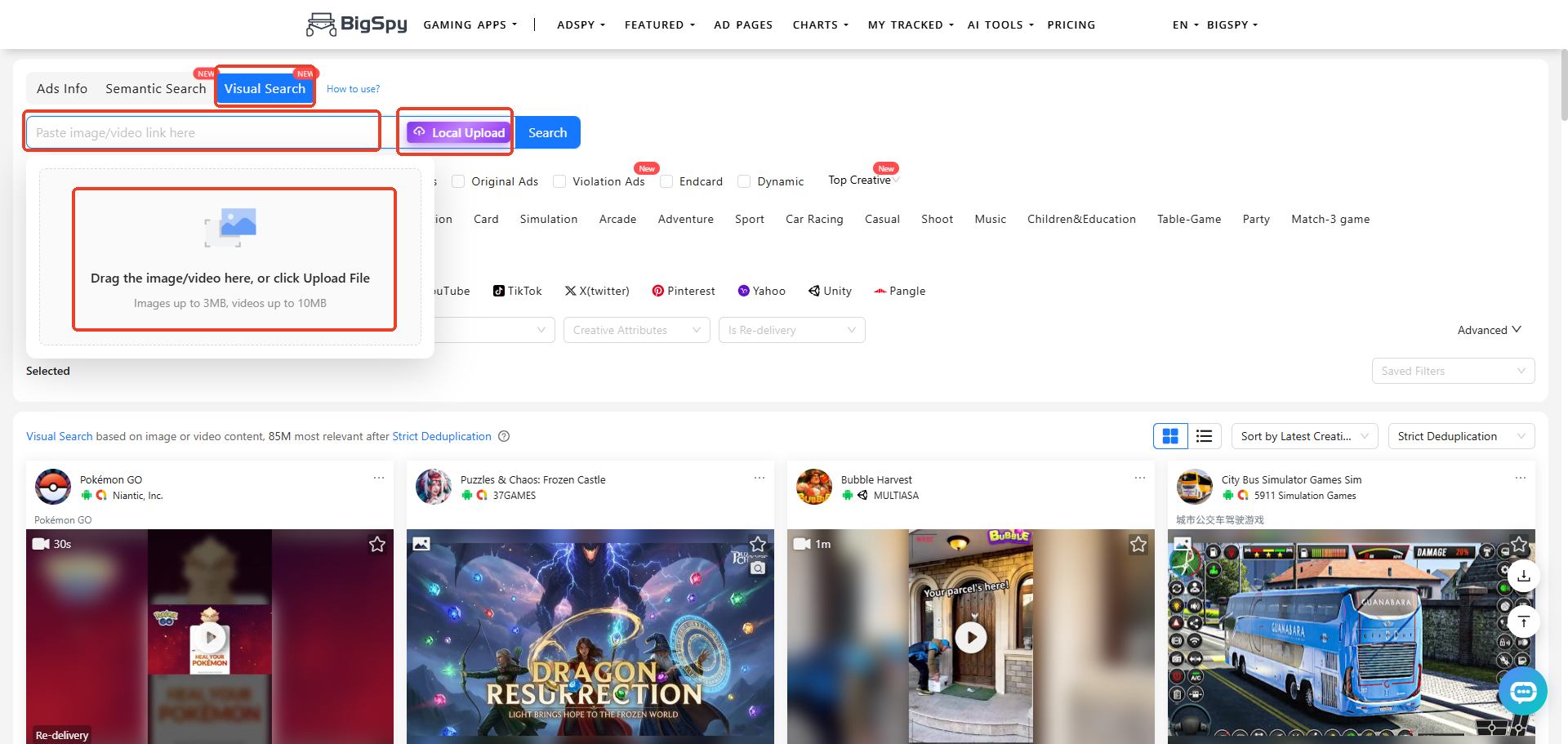Open the How to use? link
Image resolution: width=1568 pixels, height=744 pixels.
click(353, 88)
